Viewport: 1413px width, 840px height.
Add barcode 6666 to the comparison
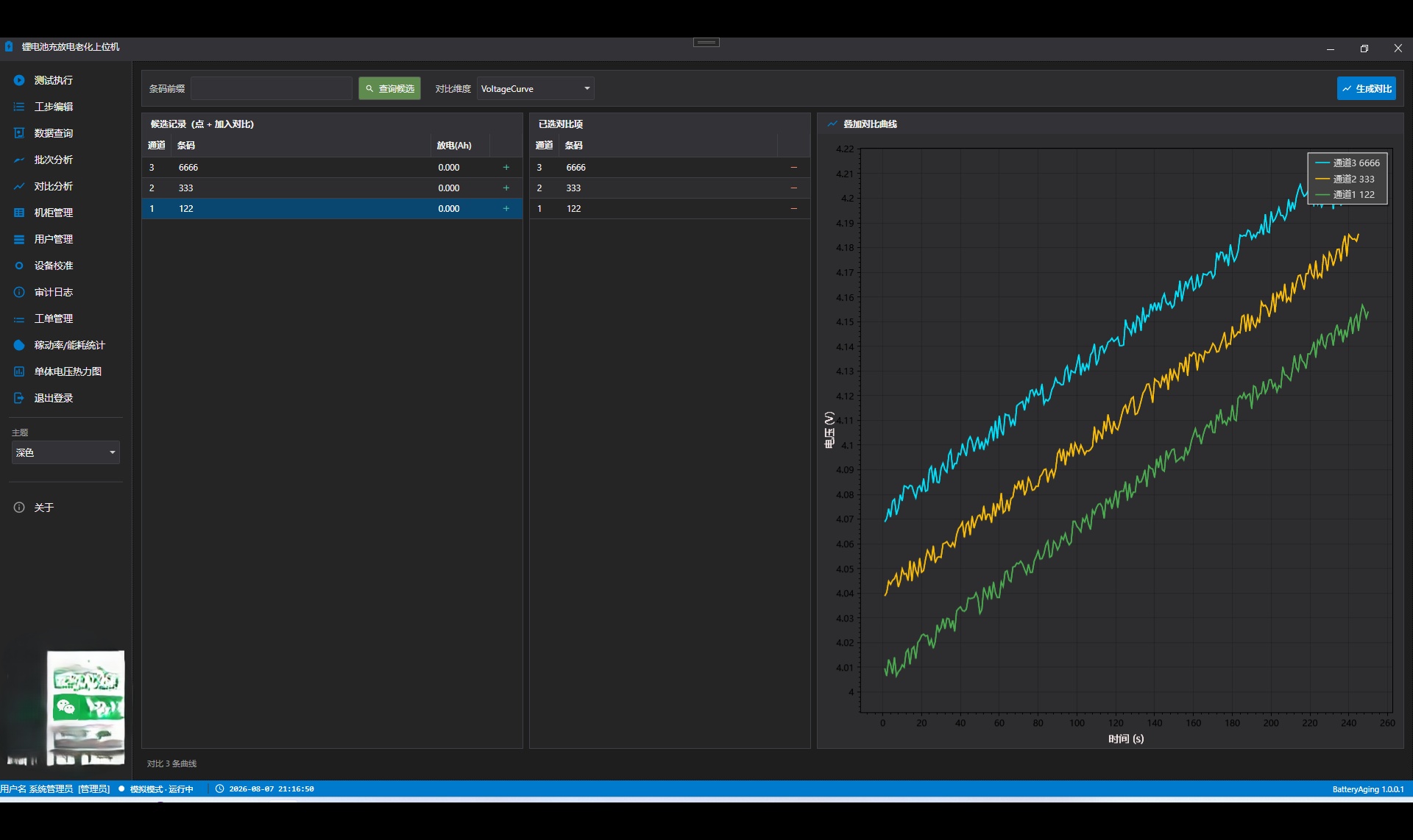506,168
